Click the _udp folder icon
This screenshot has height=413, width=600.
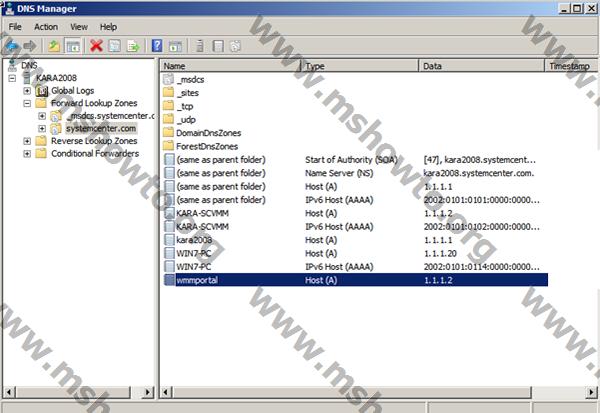[x=168, y=119]
